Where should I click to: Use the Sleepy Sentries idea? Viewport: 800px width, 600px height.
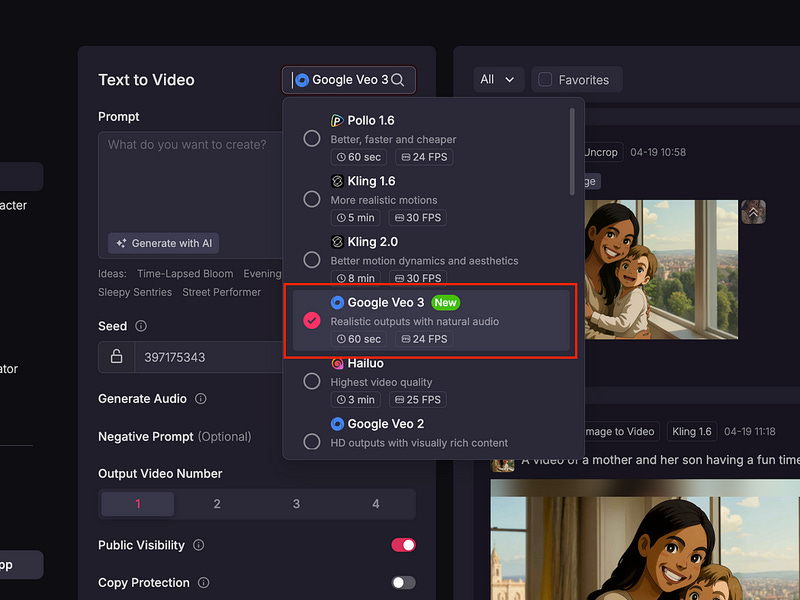(135, 292)
